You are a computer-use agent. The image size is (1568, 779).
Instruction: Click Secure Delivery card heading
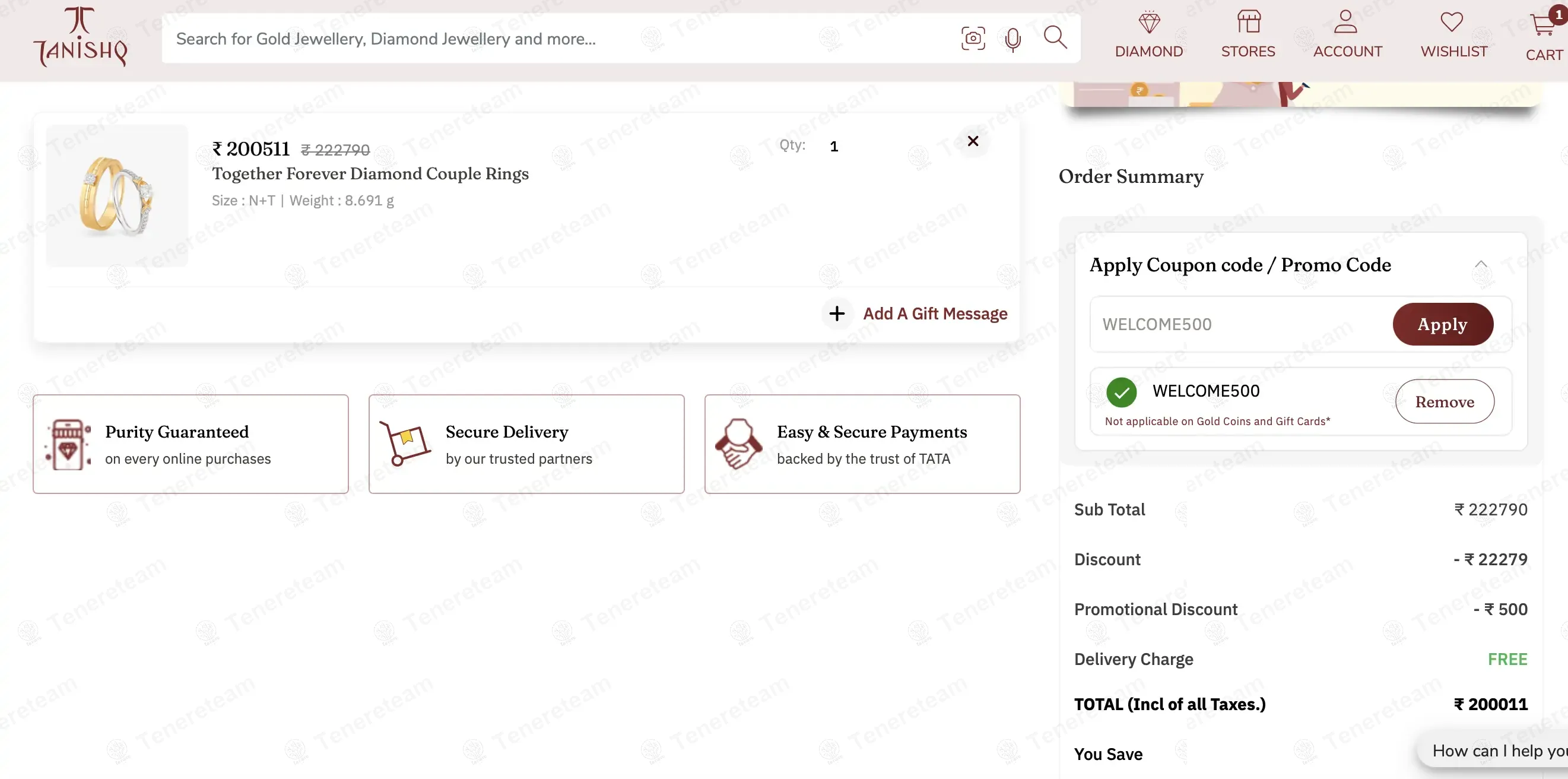point(506,432)
